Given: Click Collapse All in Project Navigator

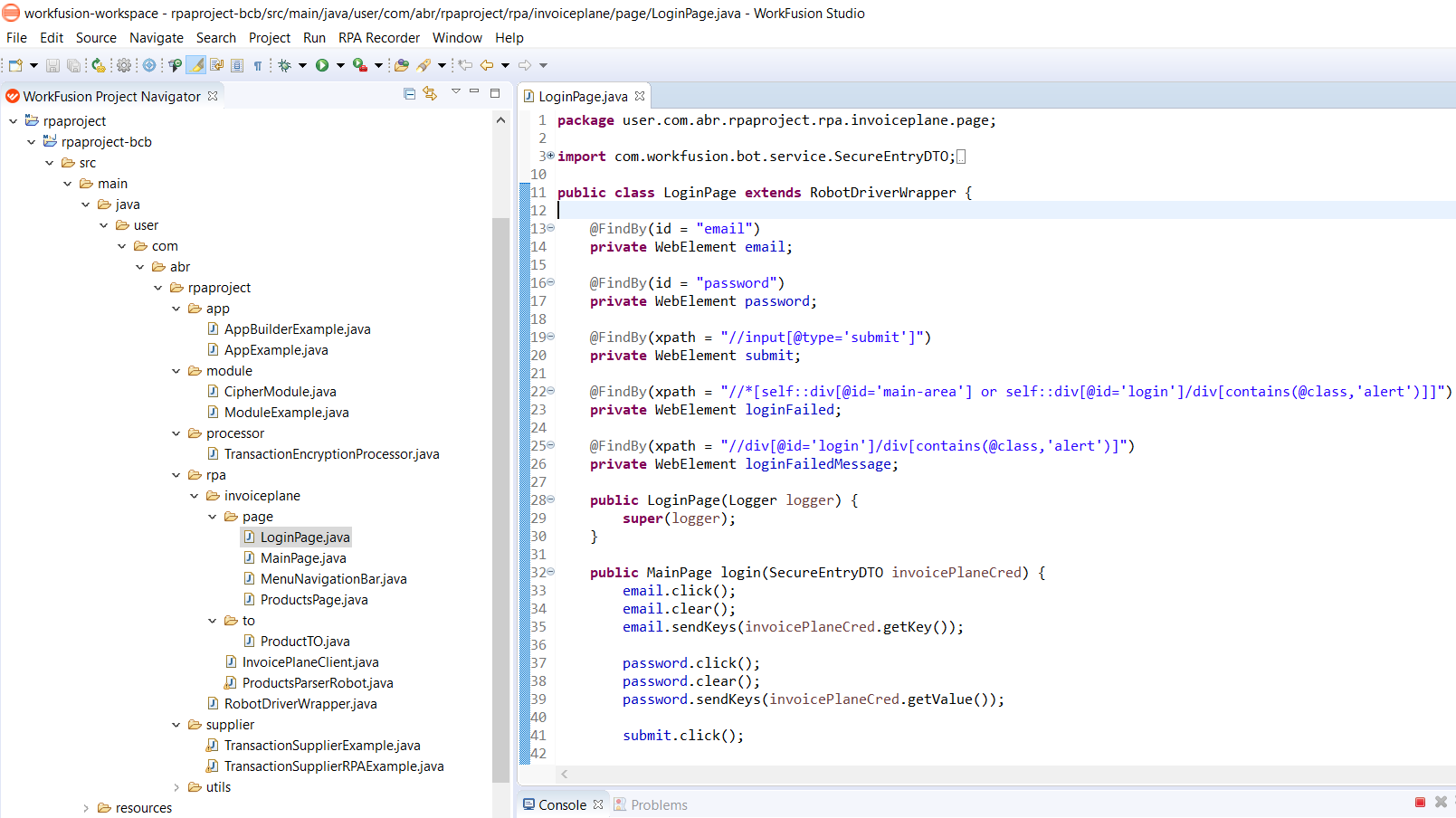Looking at the screenshot, I should pyautogui.click(x=409, y=93).
